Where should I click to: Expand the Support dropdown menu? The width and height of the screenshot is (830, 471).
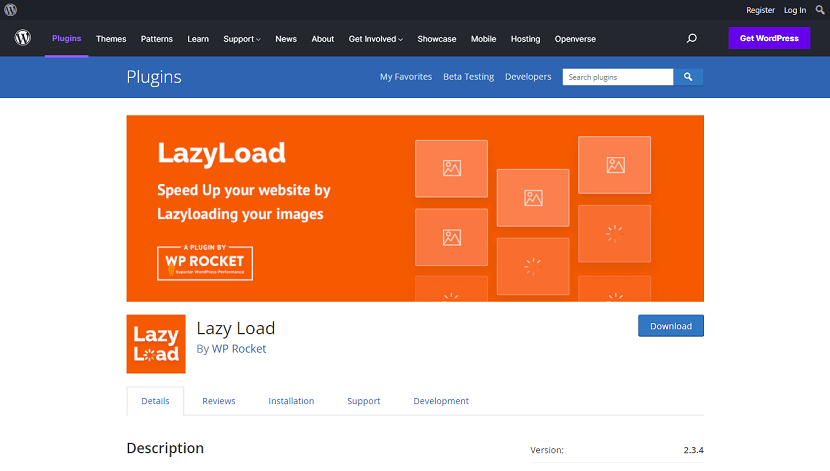[x=242, y=39]
